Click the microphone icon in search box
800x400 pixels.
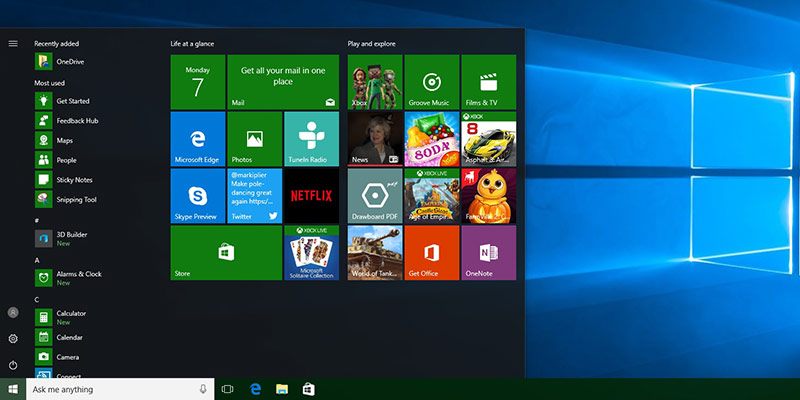[x=203, y=389]
